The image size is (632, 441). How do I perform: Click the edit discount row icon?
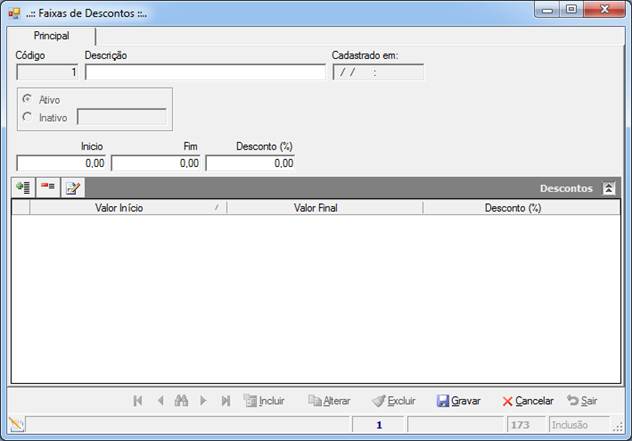[x=73, y=187]
